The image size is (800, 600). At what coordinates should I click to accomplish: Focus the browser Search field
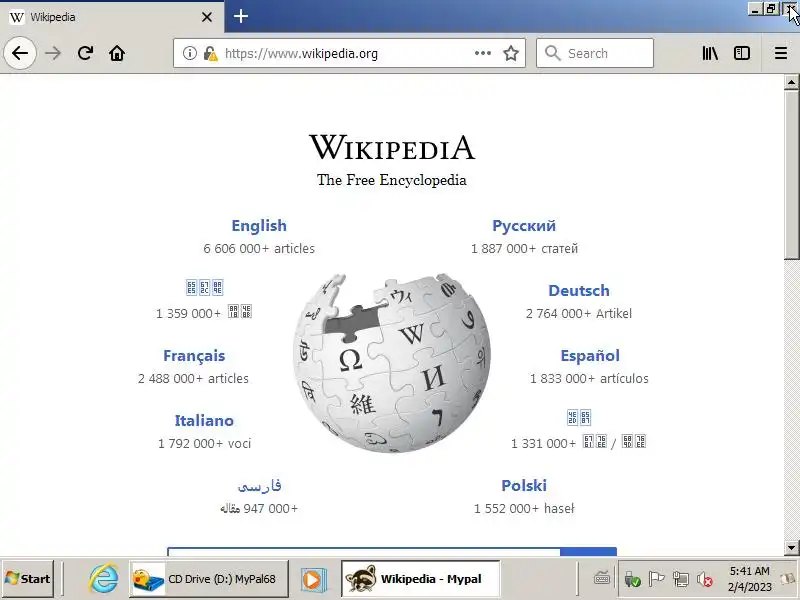(595, 53)
